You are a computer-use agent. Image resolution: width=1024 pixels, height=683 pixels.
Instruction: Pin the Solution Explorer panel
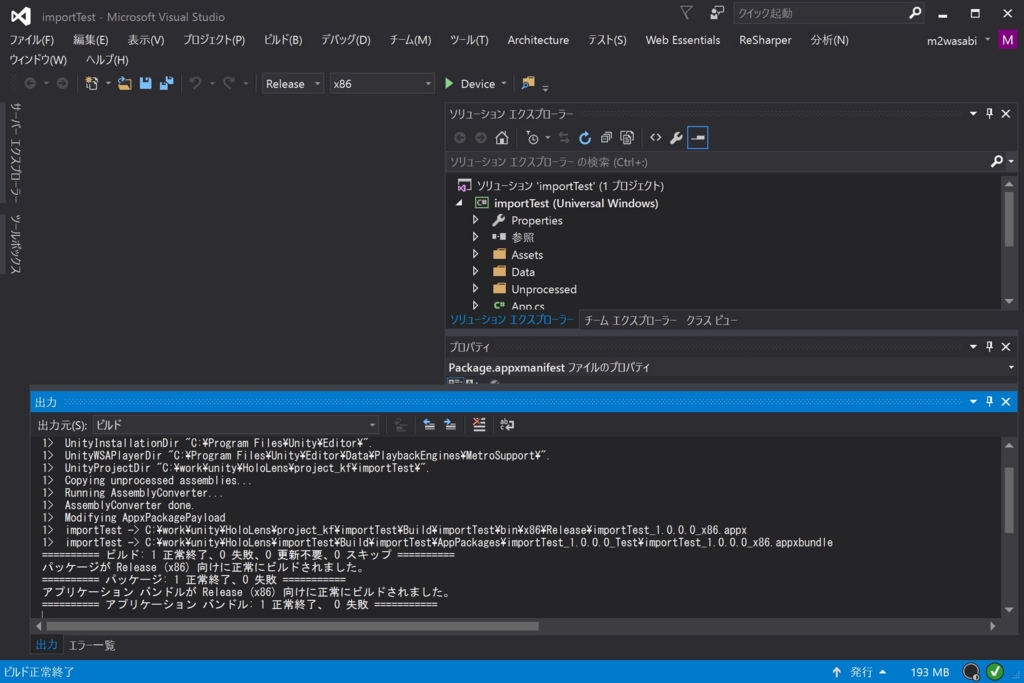click(989, 114)
